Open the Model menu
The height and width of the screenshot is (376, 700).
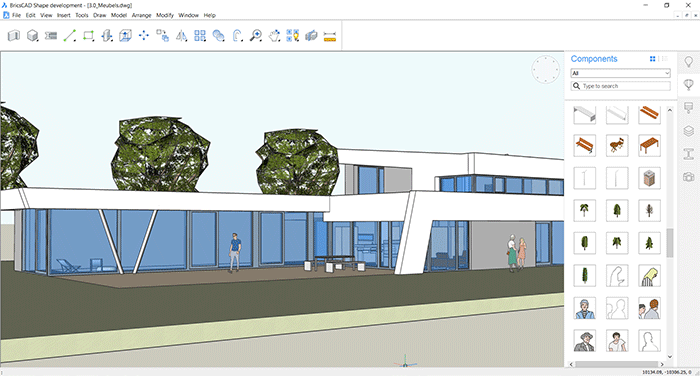point(119,15)
